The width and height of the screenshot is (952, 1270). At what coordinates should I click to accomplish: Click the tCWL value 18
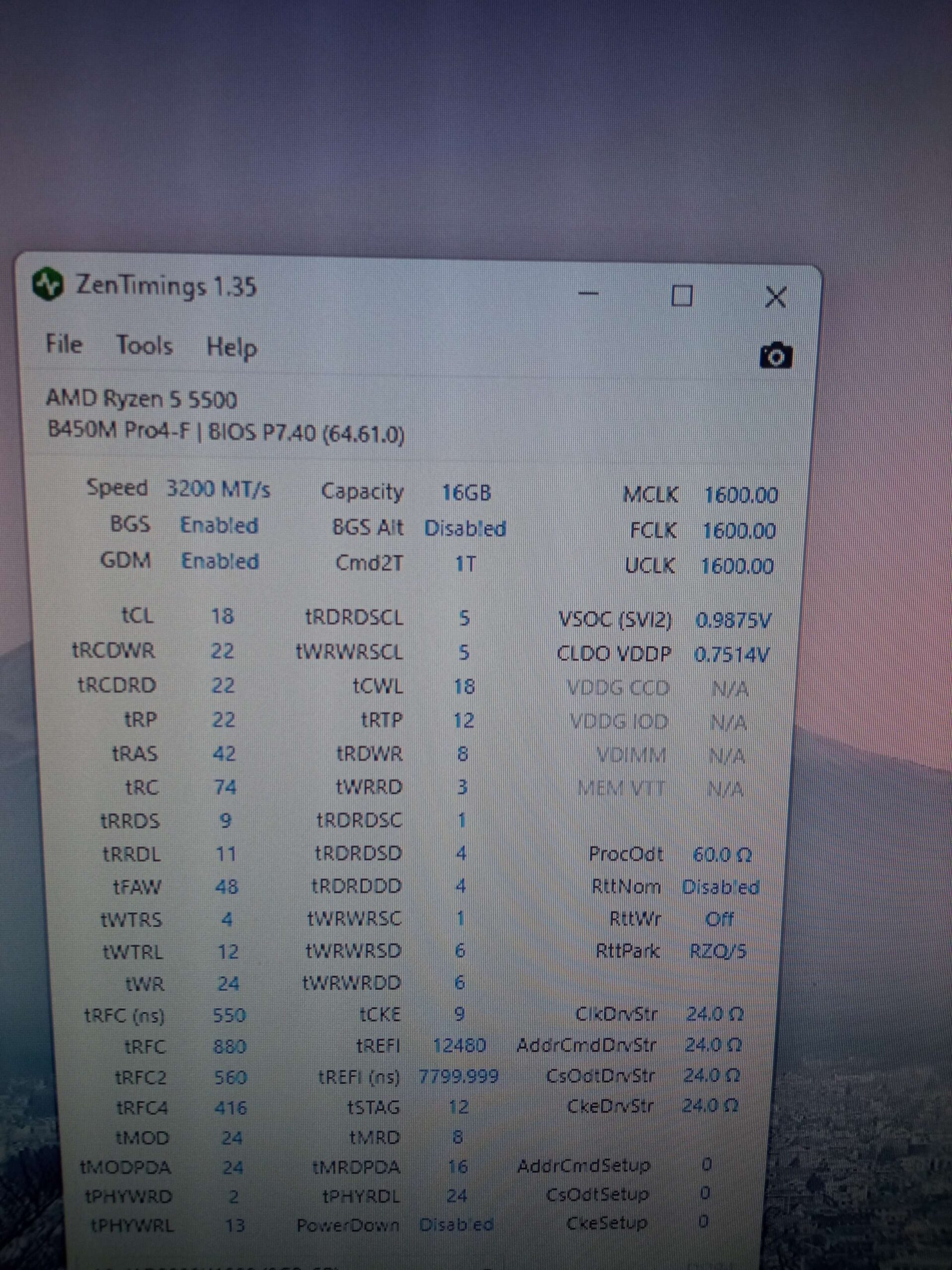pyautogui.click(x=464, y=686)
